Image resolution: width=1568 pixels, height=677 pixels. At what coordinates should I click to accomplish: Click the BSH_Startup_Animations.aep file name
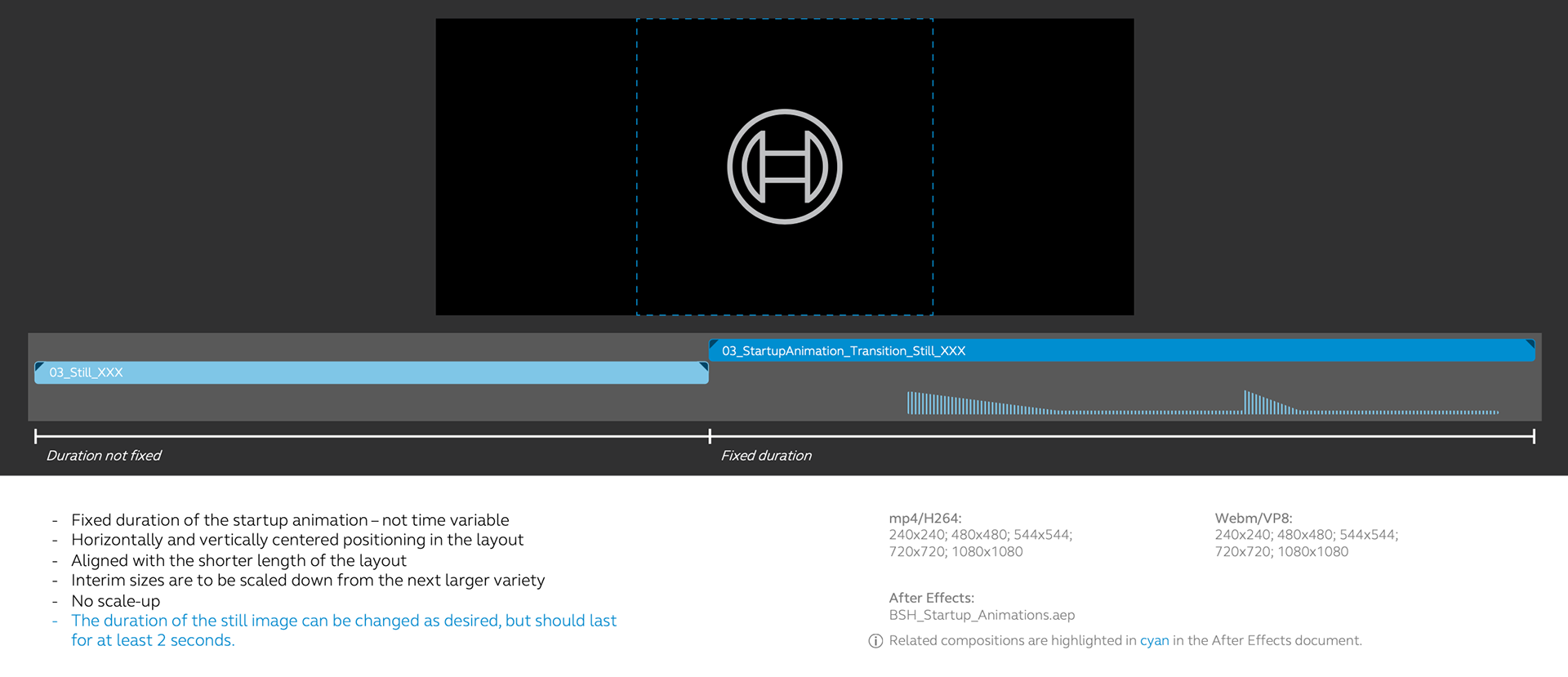[x=982, y=615]
